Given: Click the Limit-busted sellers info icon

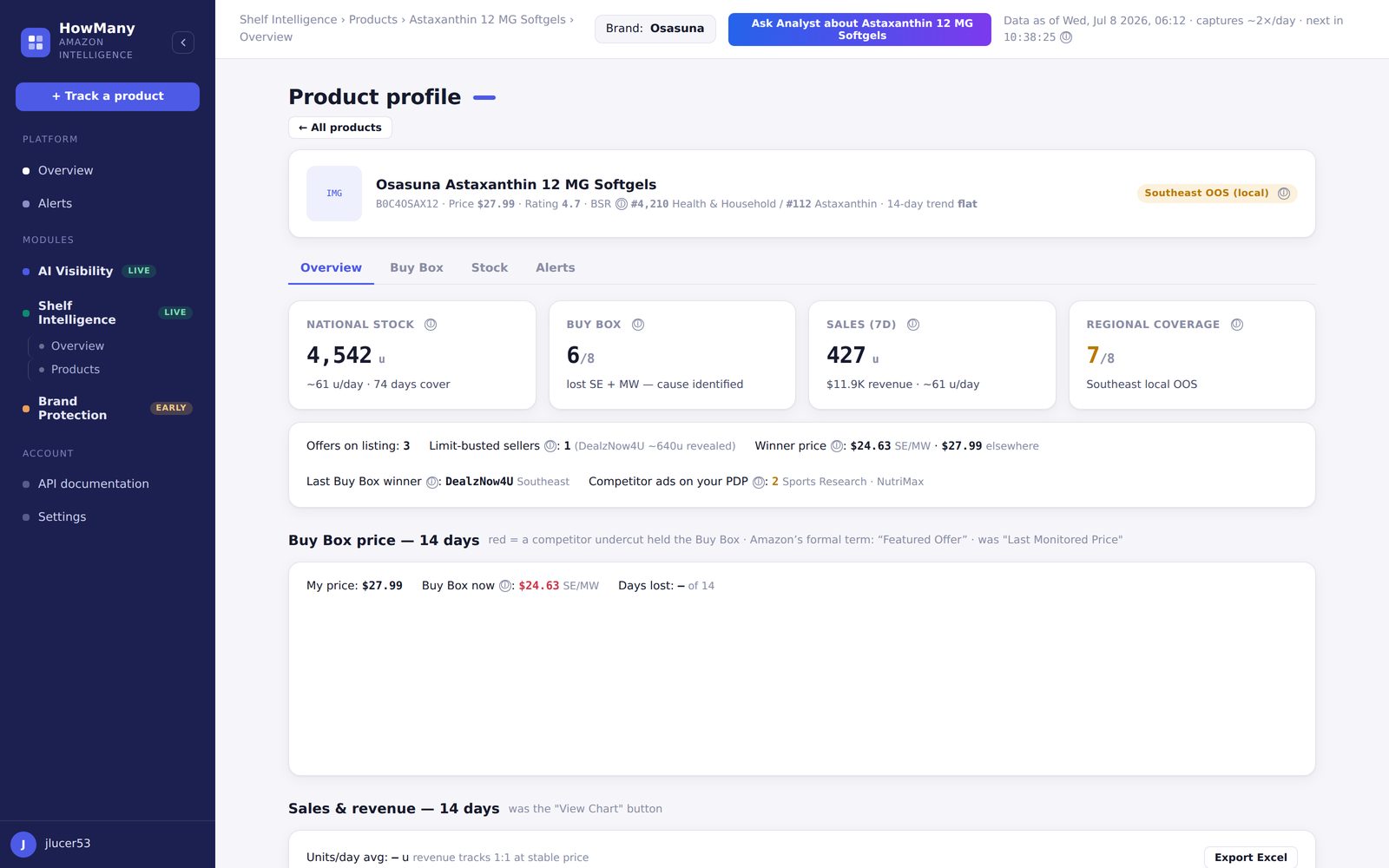Looking at the screenshot, I should click(550, 446).
